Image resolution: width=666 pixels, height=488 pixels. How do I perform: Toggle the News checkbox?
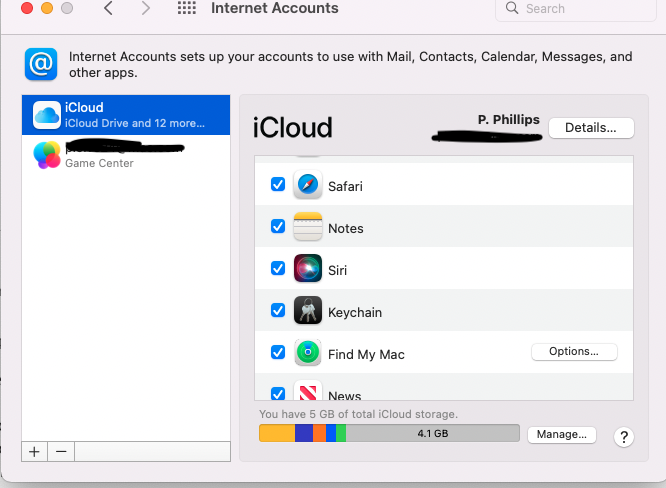tap(278, 393)
